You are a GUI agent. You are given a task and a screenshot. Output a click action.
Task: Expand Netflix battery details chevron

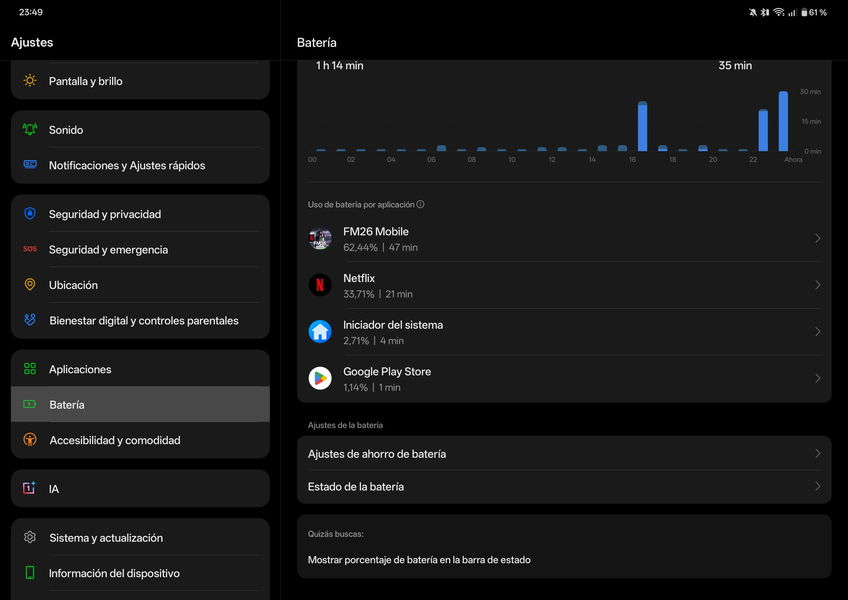point(817,285)
